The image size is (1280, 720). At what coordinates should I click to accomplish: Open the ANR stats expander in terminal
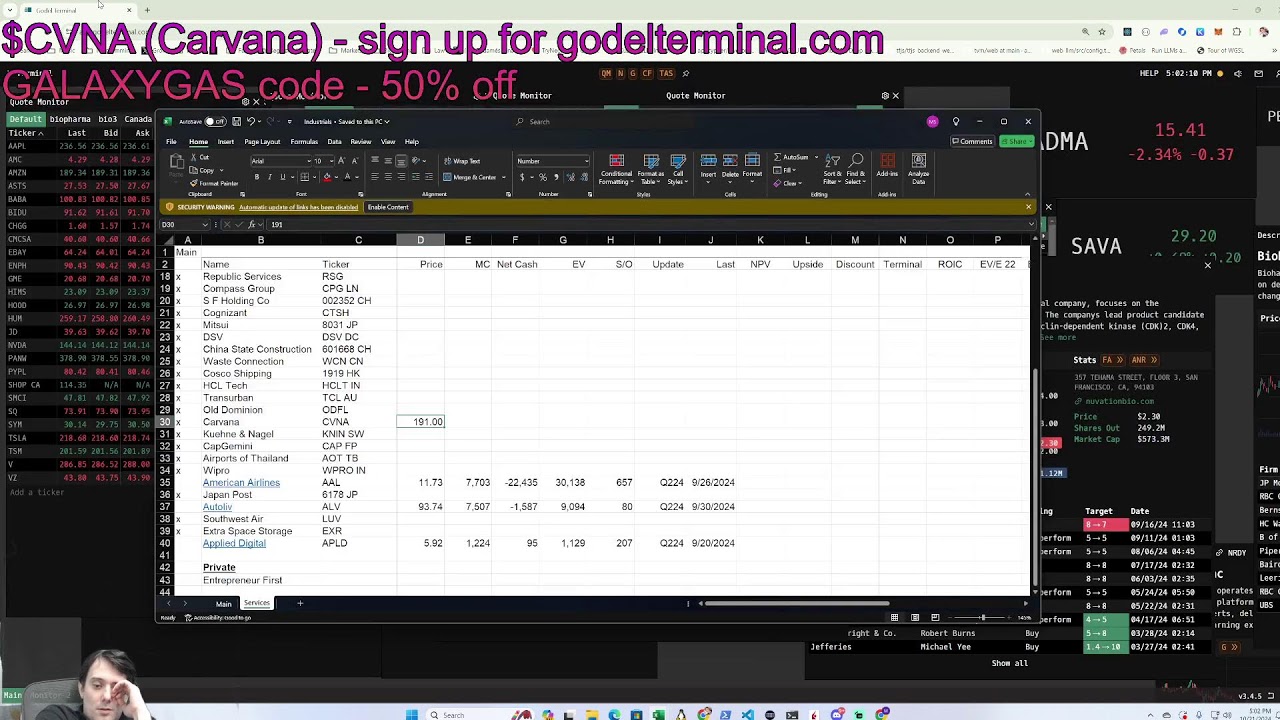click(1144, 360)
